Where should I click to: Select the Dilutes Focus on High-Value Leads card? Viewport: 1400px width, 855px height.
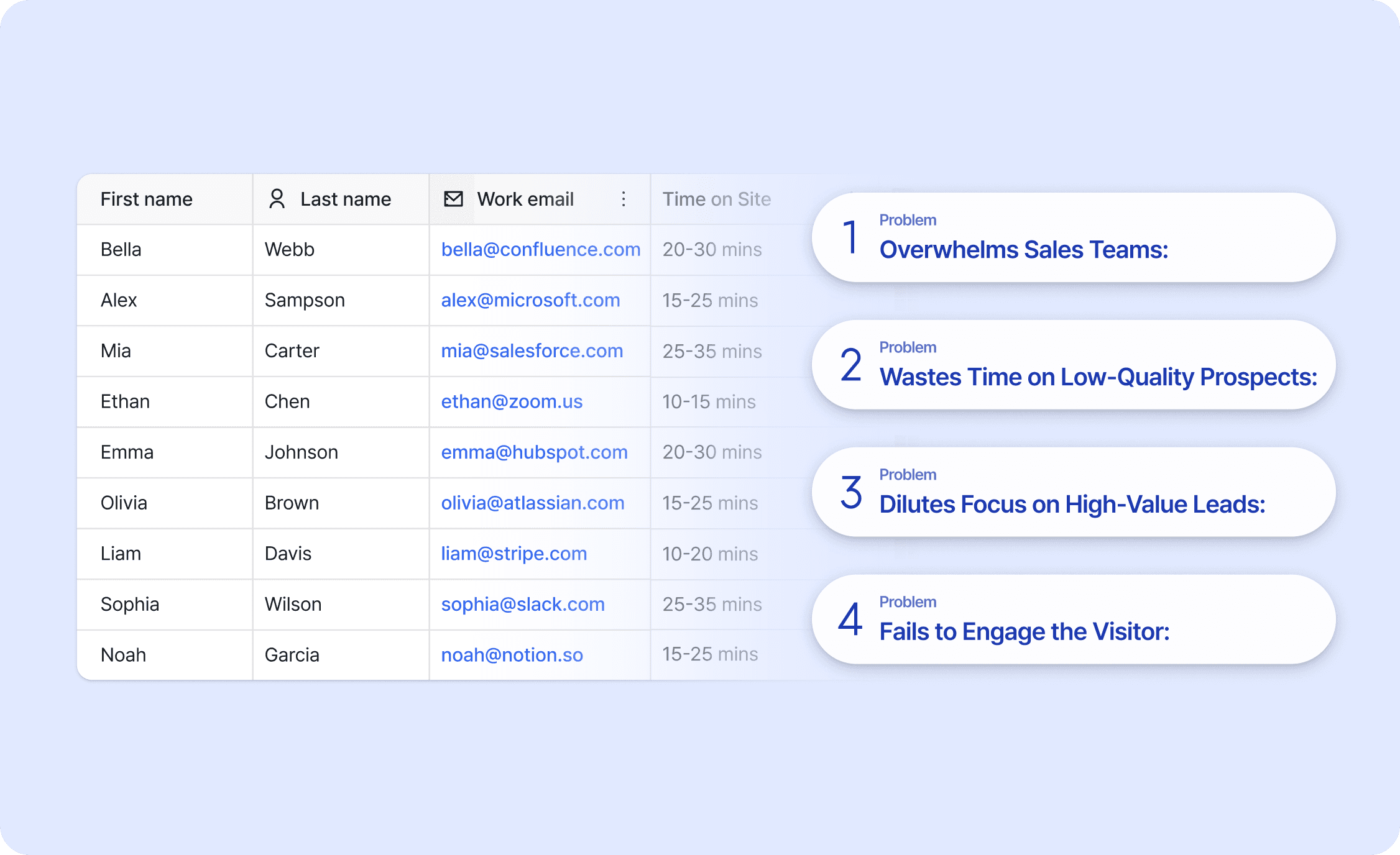point(1073,492)
